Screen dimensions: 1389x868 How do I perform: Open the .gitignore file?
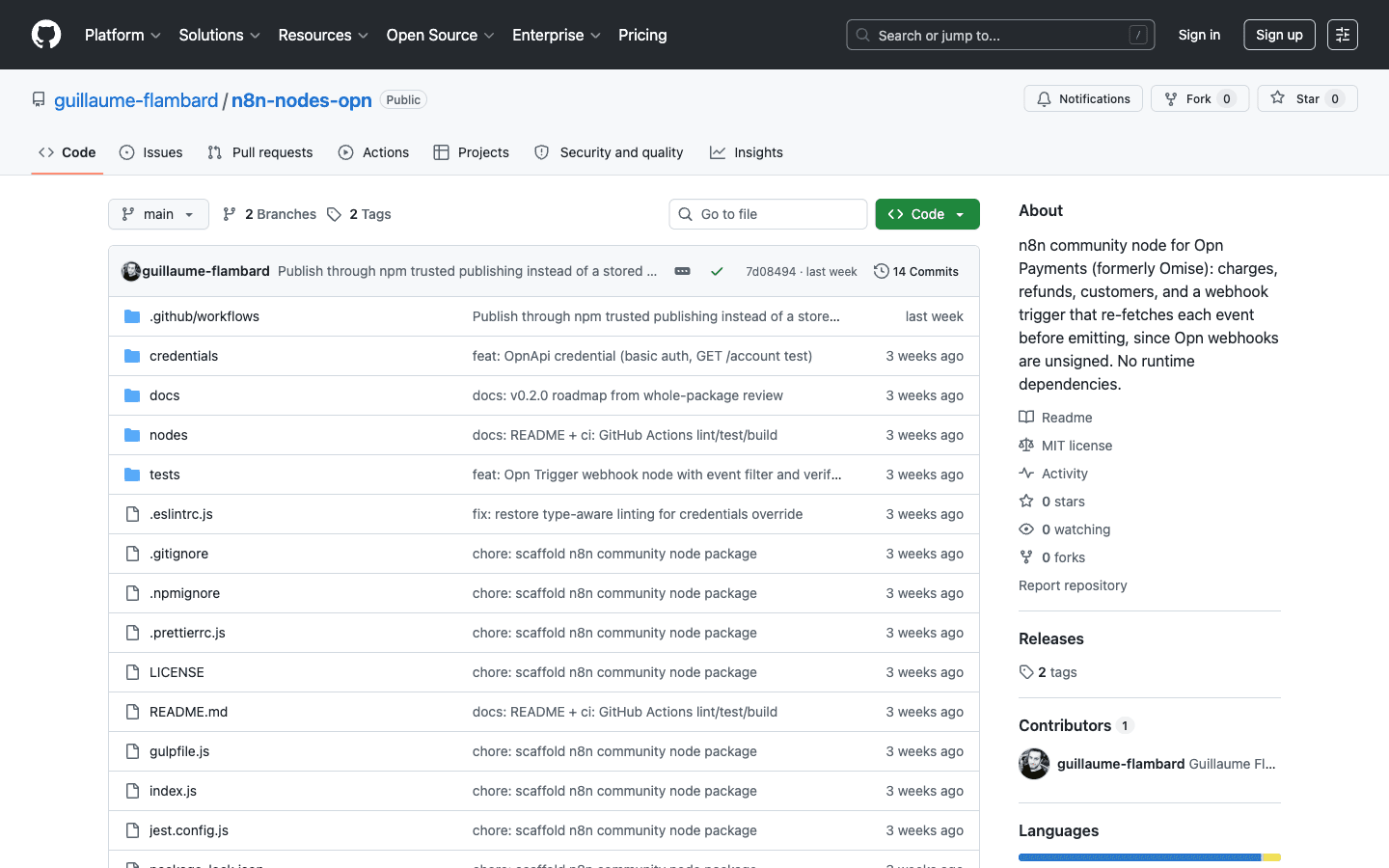[x=178, y=554]
